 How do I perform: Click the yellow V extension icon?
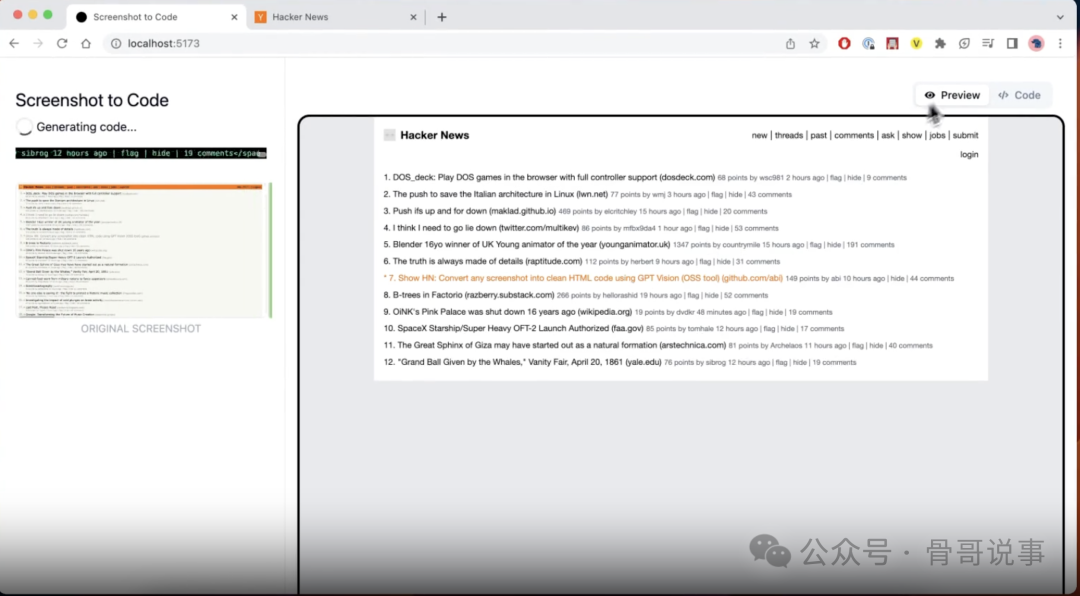916,44
